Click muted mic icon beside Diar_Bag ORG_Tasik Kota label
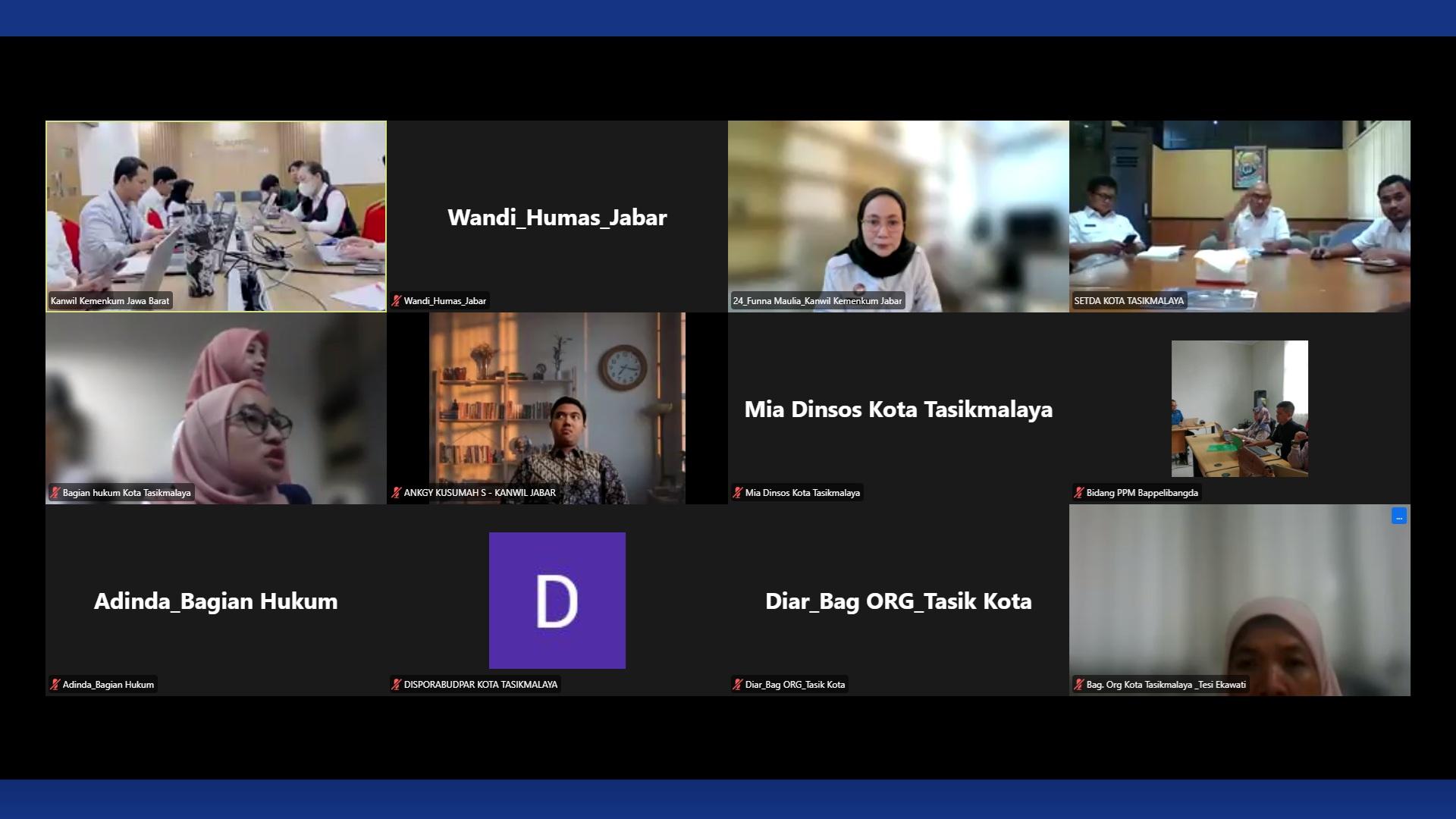 [737, 685]
